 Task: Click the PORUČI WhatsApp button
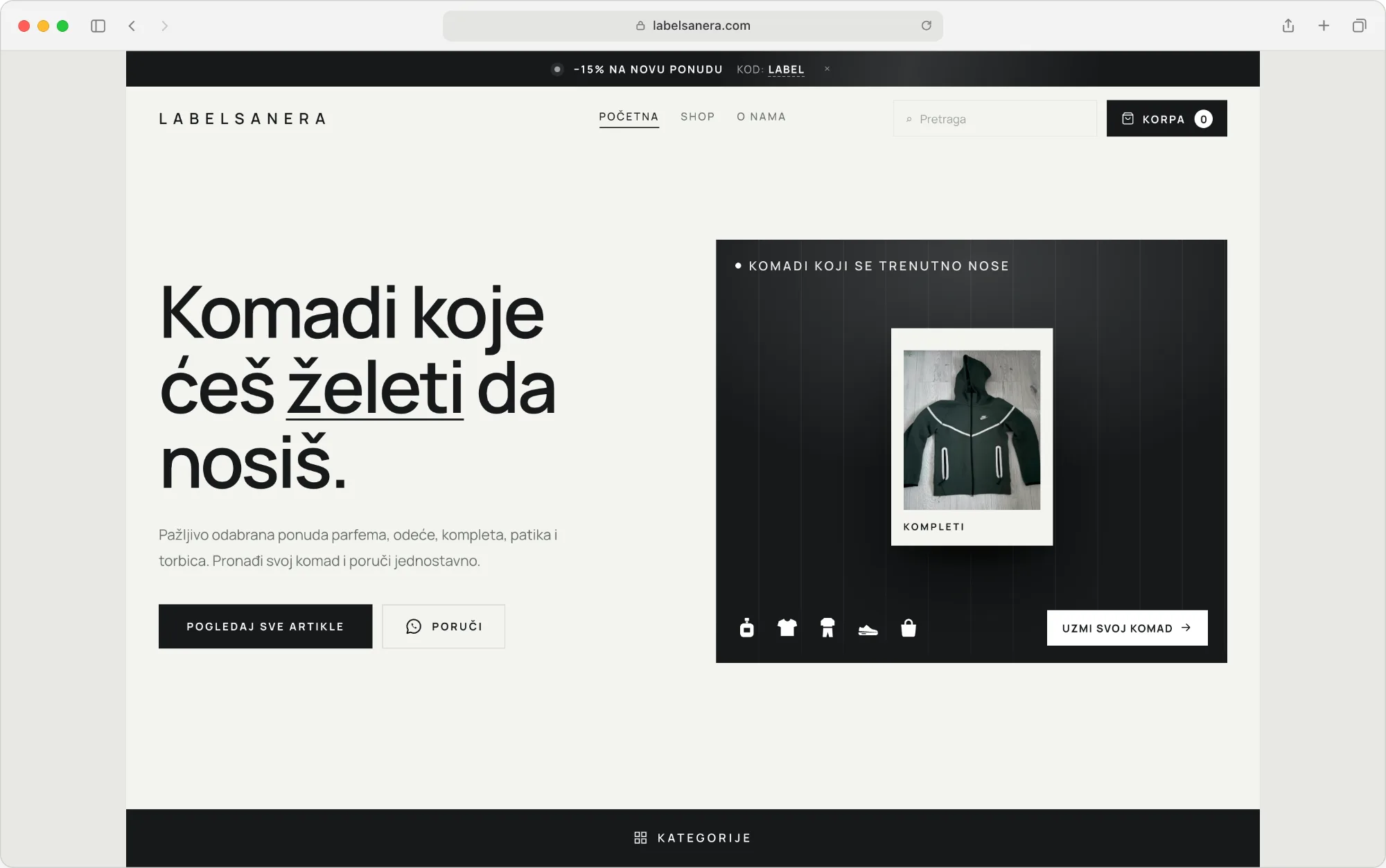[444, 626]
